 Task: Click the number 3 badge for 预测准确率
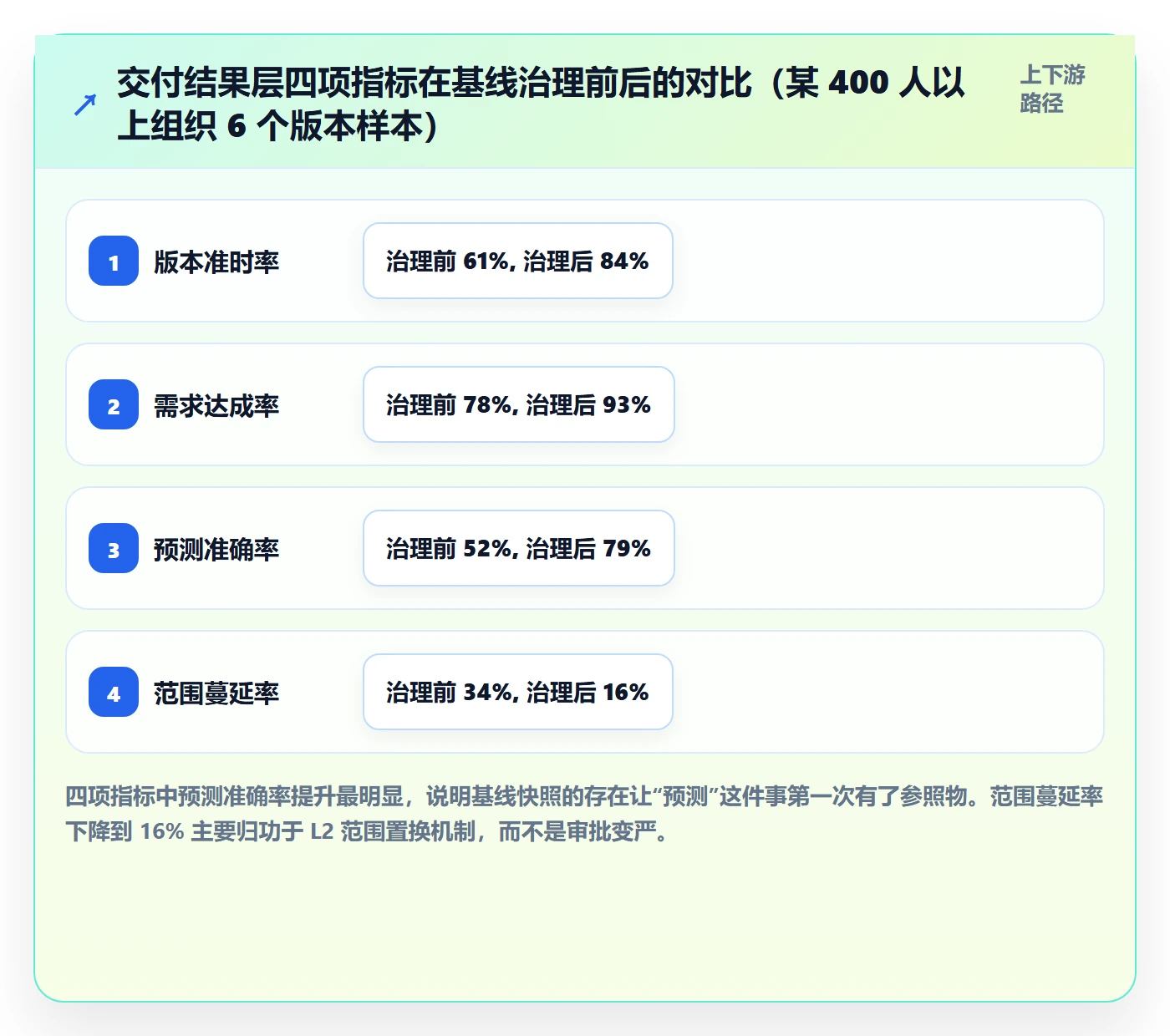[114, 548]
